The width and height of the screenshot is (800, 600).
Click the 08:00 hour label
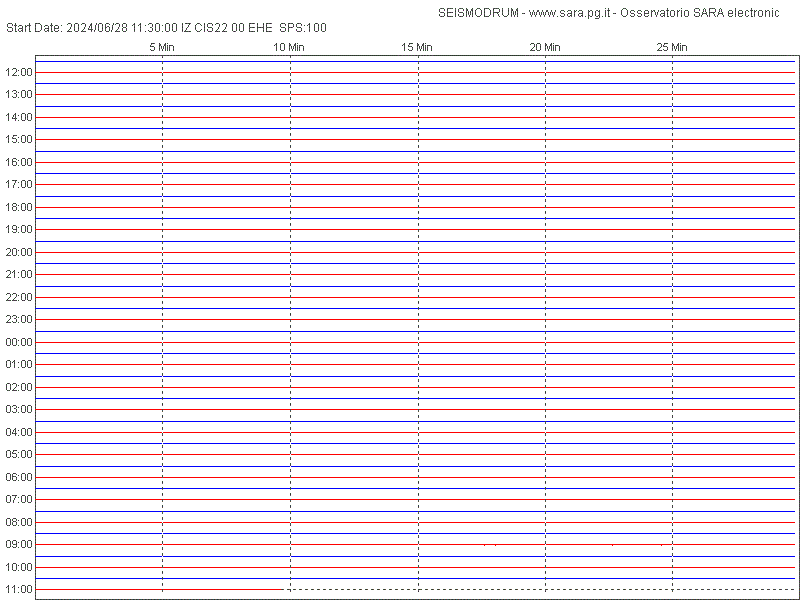18,522
